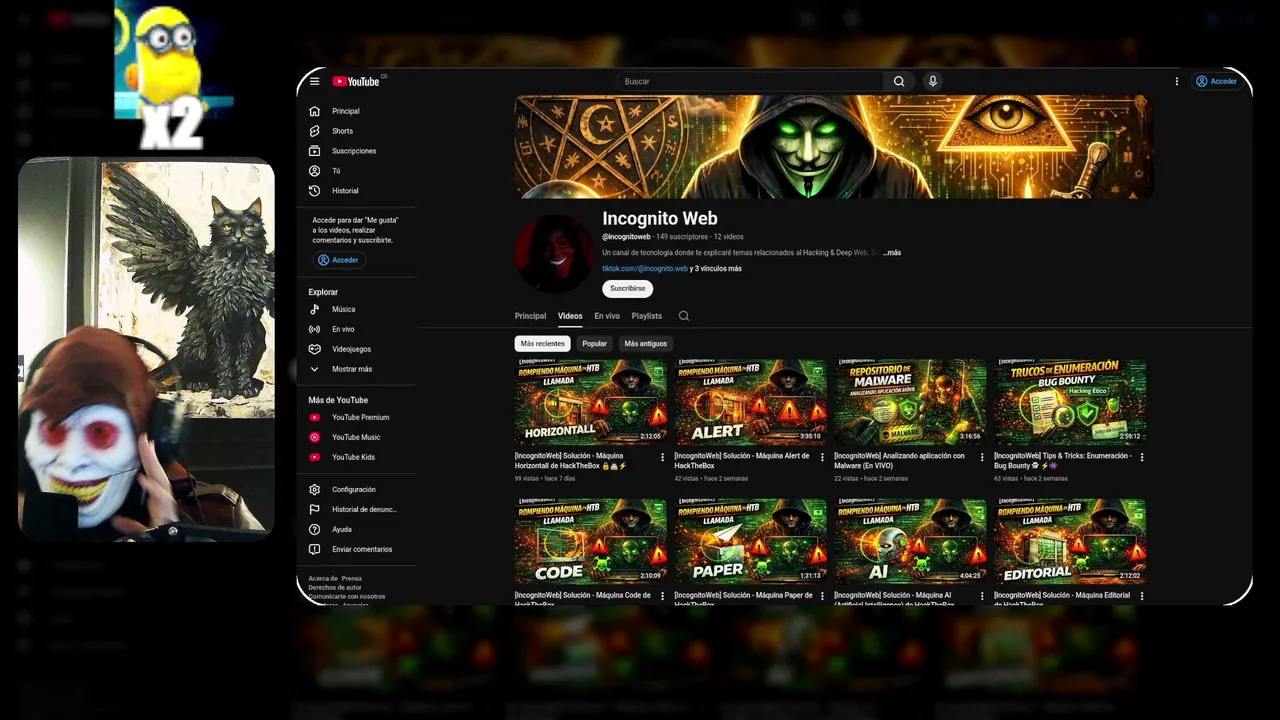Click the Derechos de autor footer link

click(x=335, y=587)
